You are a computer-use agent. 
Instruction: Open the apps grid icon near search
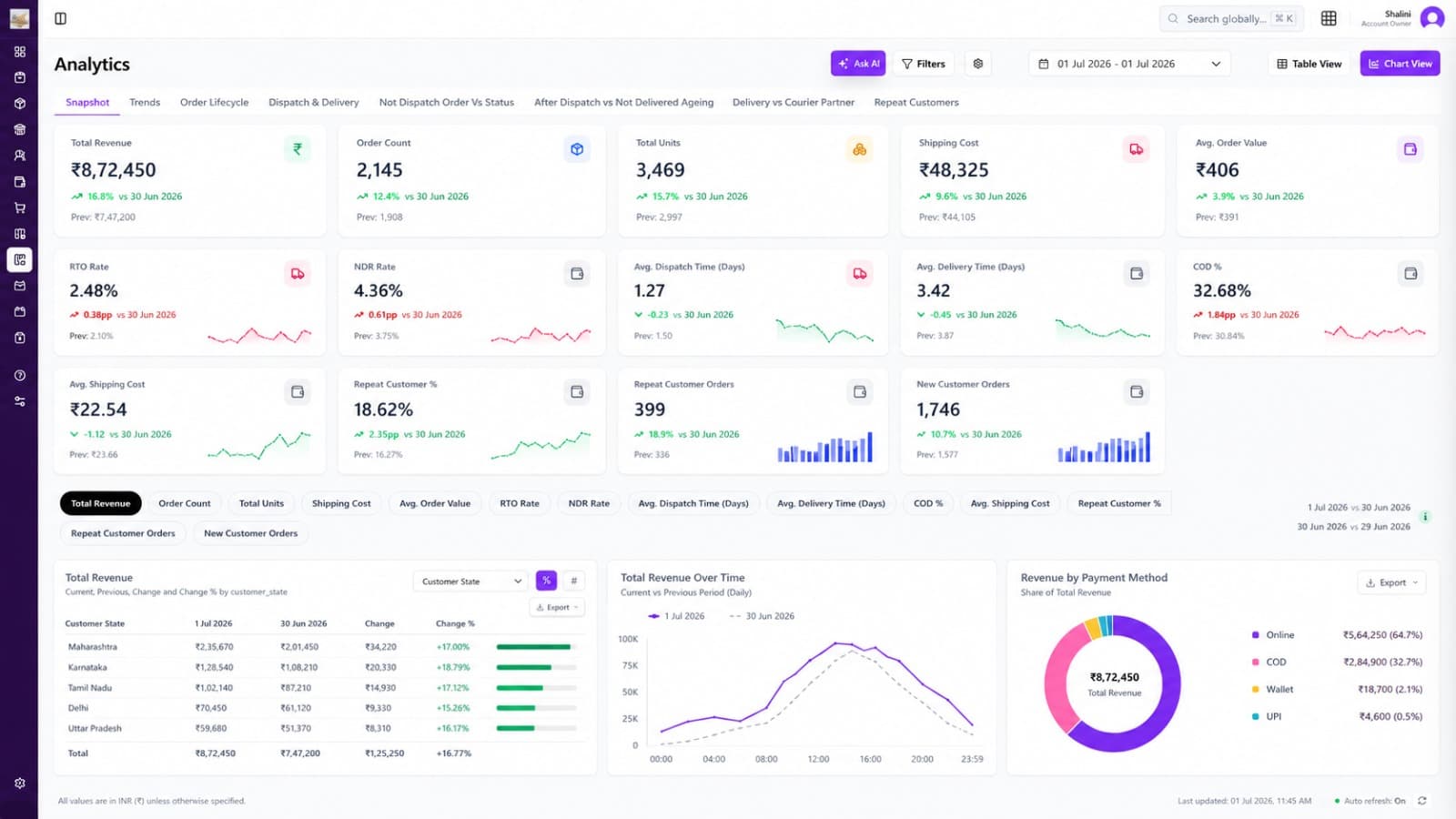point(1329,18)
